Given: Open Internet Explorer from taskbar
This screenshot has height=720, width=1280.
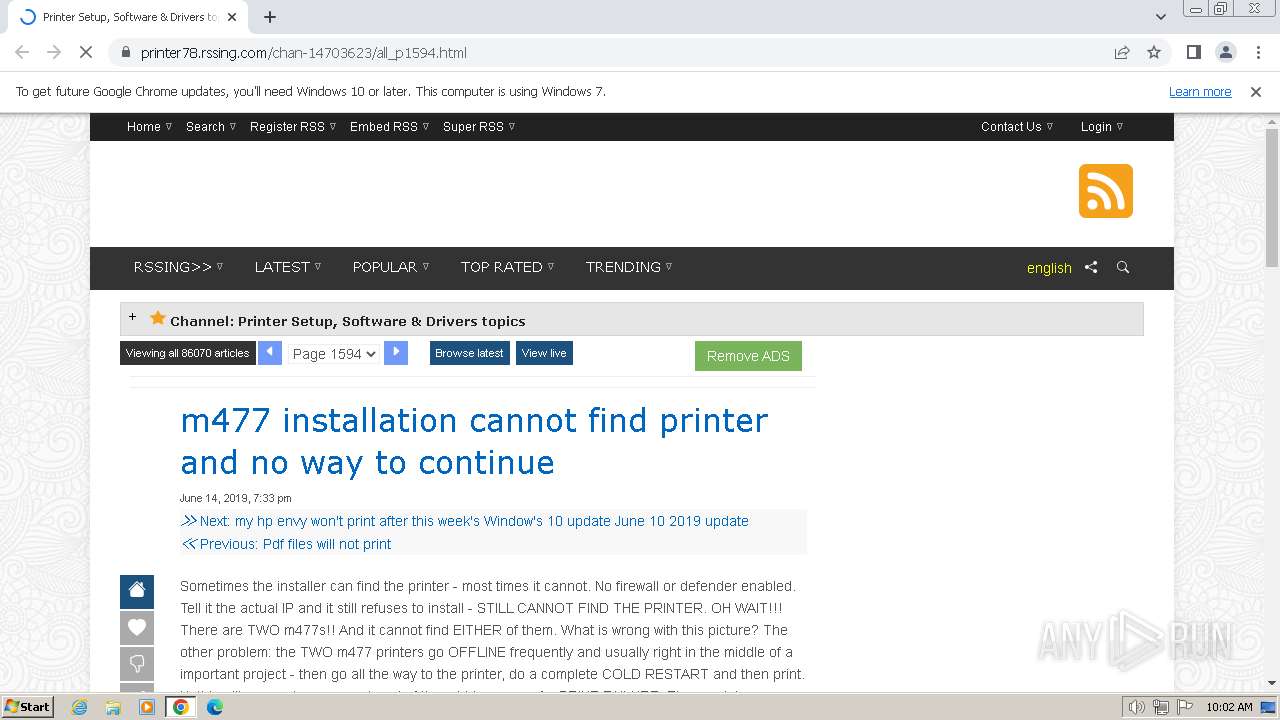Looking at the screenshot, I should (80, 707).
